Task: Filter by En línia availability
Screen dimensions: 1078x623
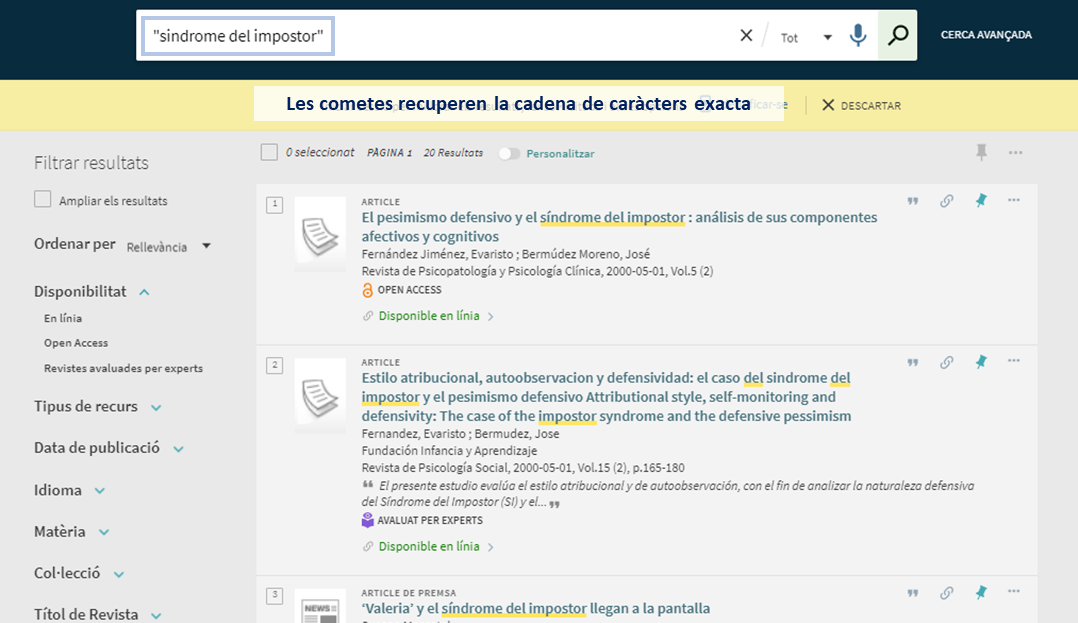Action: (x=63, y=318)
